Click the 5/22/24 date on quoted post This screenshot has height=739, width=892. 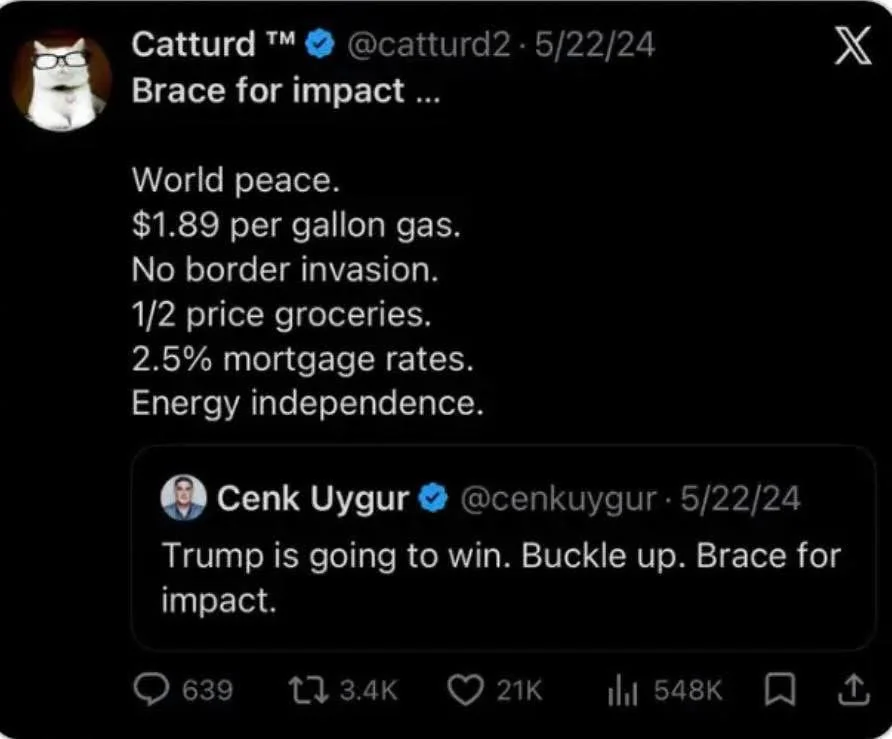click(x=740, y=498)
